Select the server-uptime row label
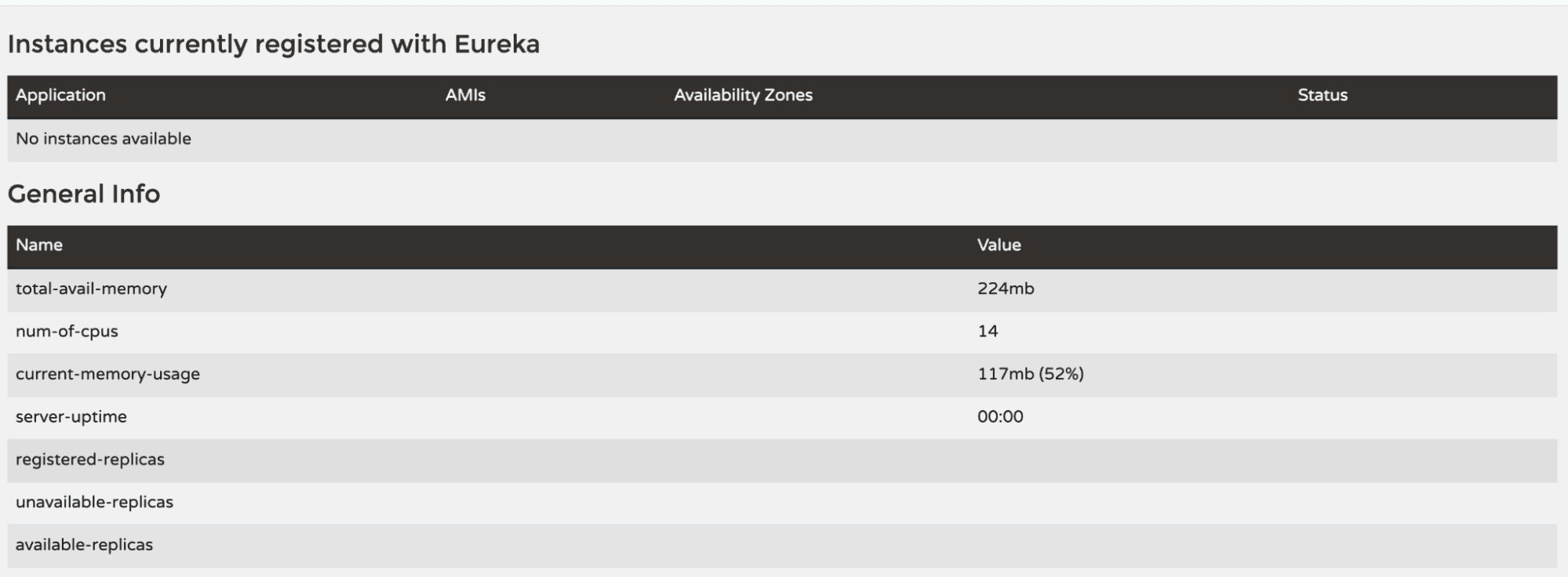This screenshot has height=577, width=1568. (71, 417)
